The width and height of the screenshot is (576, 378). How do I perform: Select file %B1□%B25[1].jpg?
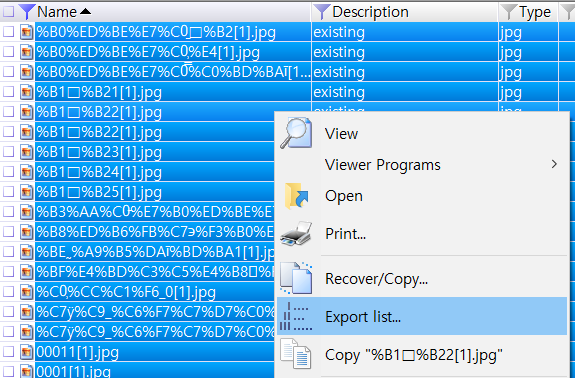(x=99, y=192)
